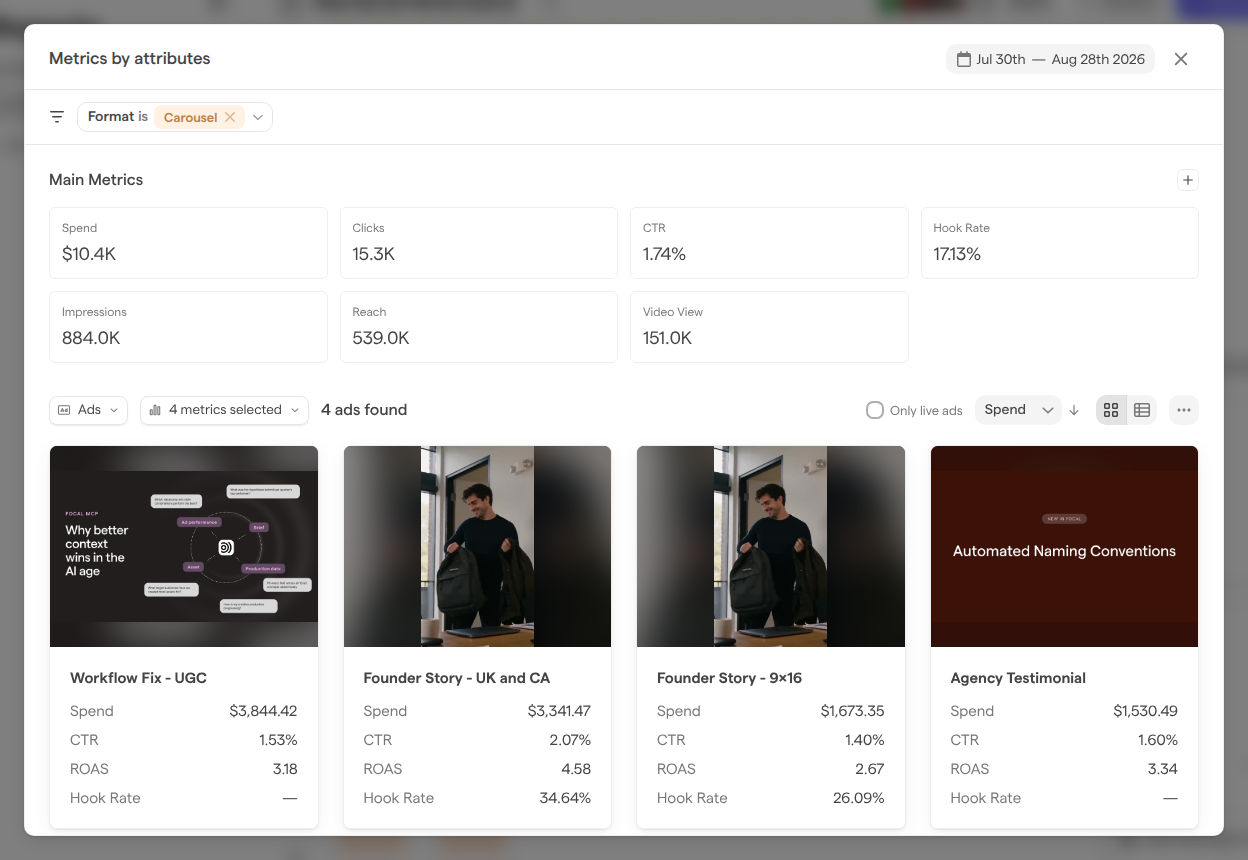
Task: Open Founder Story - UK and CA thumbnail
Action: (477, 546)
